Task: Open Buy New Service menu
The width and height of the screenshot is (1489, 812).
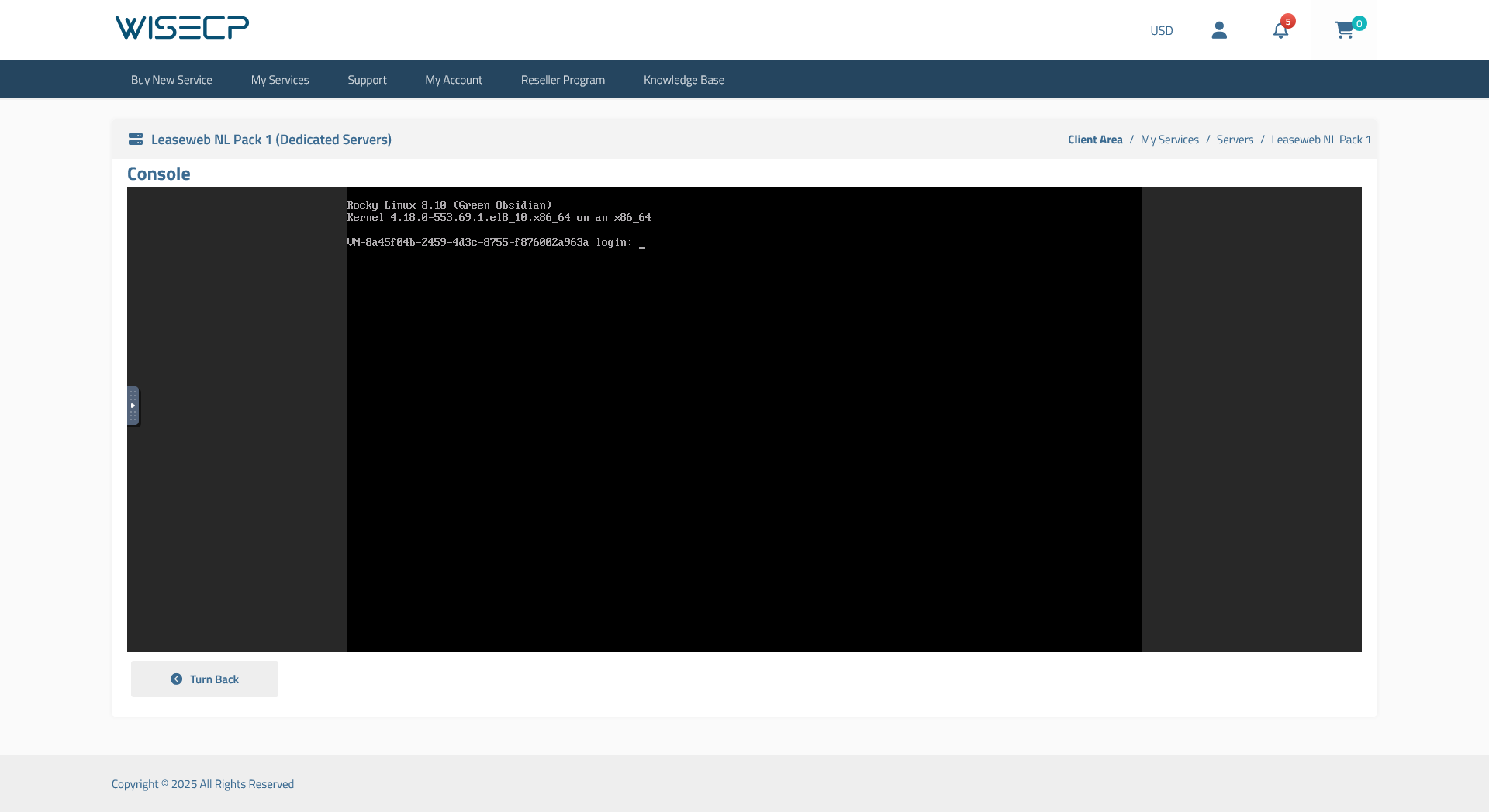Action: (x=171, y=80)
